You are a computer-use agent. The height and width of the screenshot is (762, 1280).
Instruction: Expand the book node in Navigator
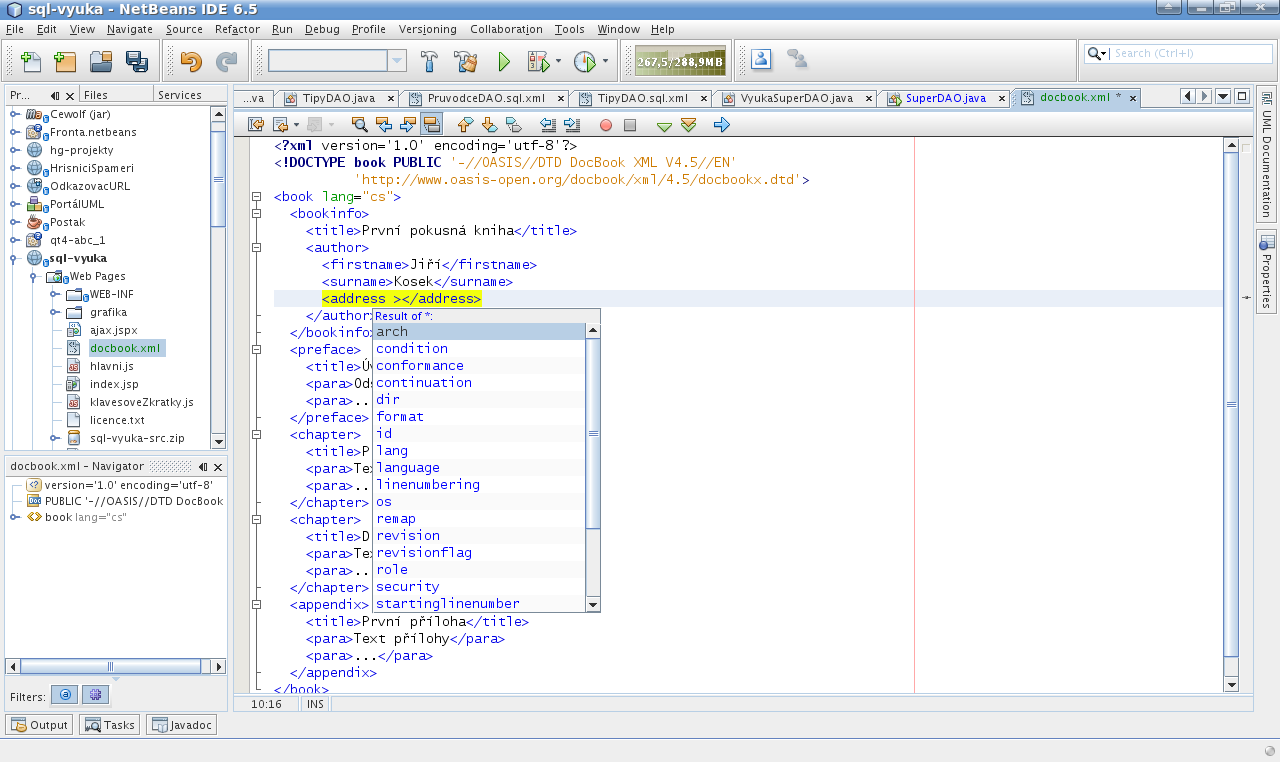tap(15, 517)
